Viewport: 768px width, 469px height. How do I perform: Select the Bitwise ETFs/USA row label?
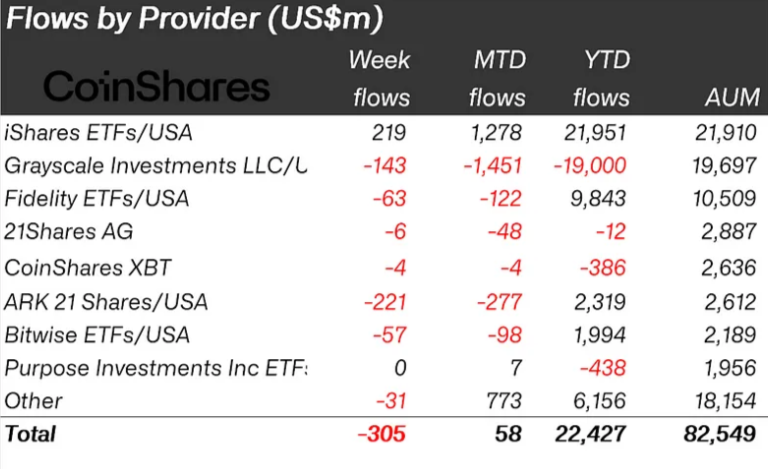coord(97,334)
